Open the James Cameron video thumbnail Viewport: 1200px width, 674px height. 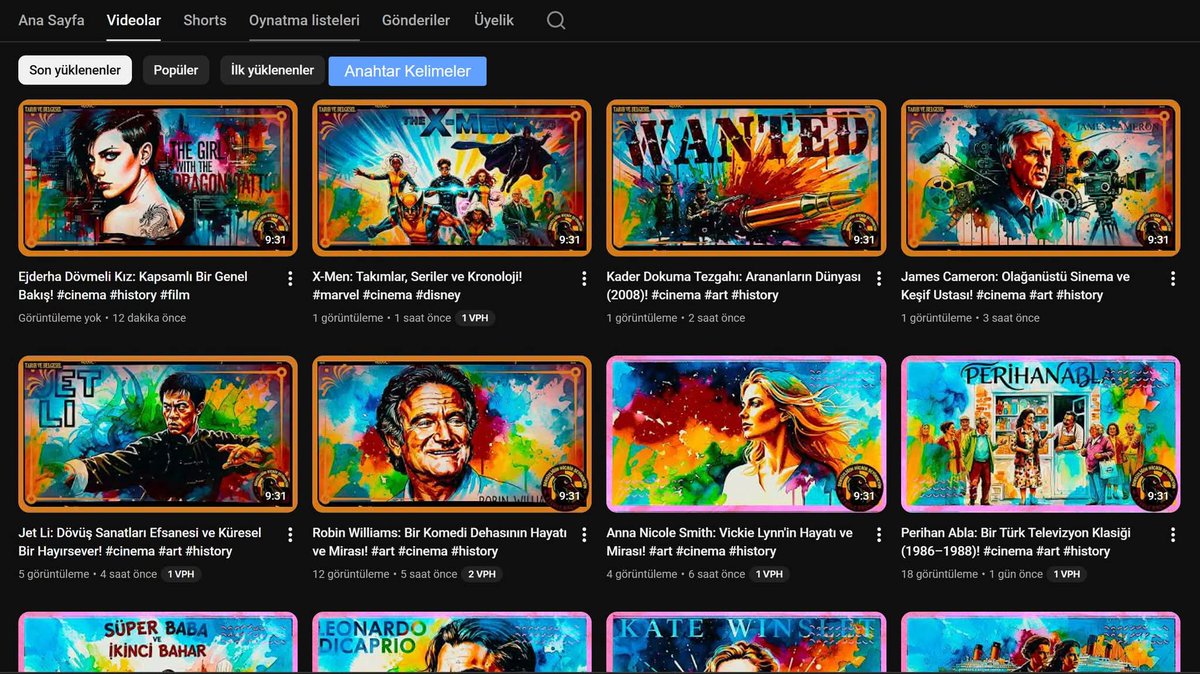coord(1040,178)
